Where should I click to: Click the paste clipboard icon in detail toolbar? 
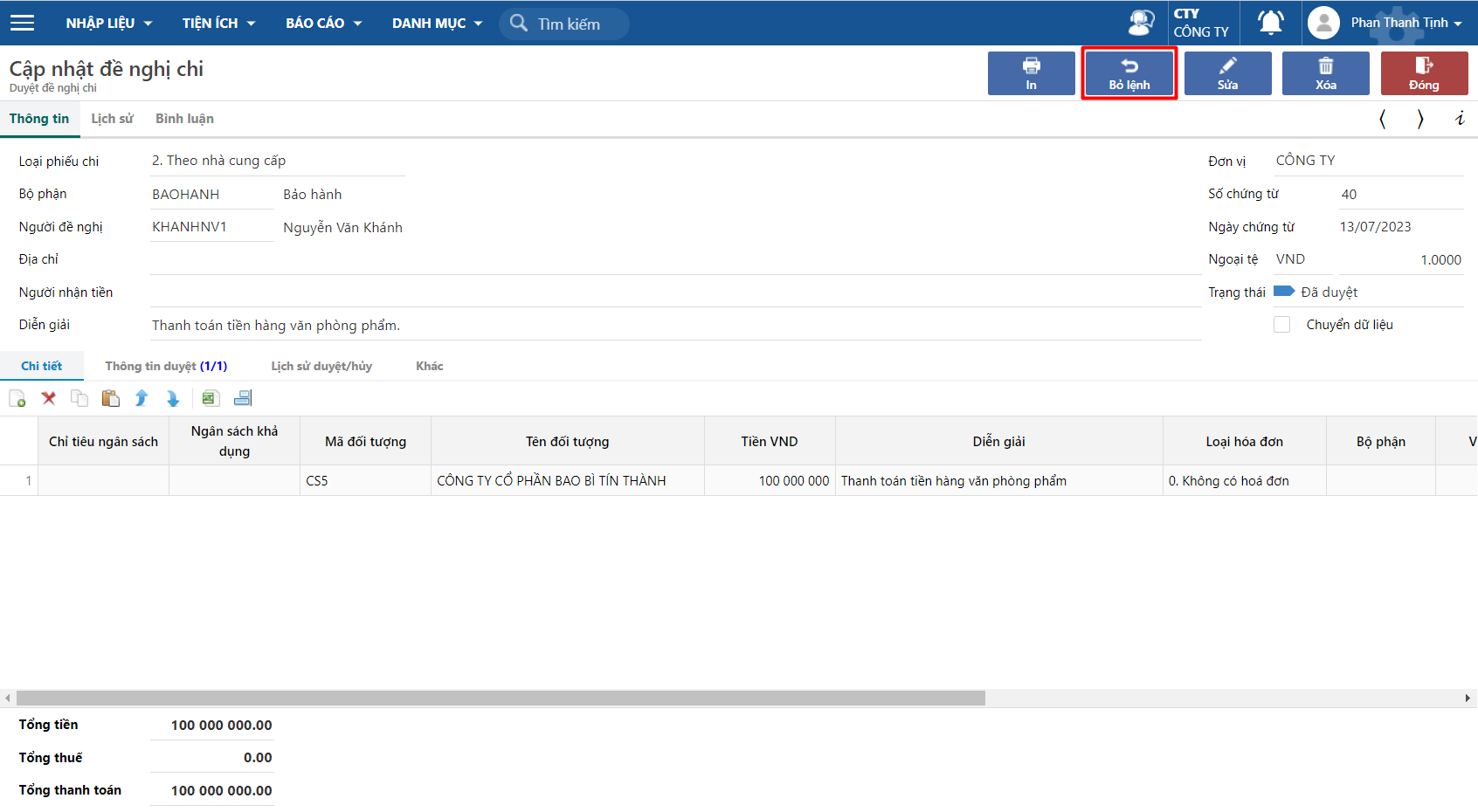[x=110, y=399]
